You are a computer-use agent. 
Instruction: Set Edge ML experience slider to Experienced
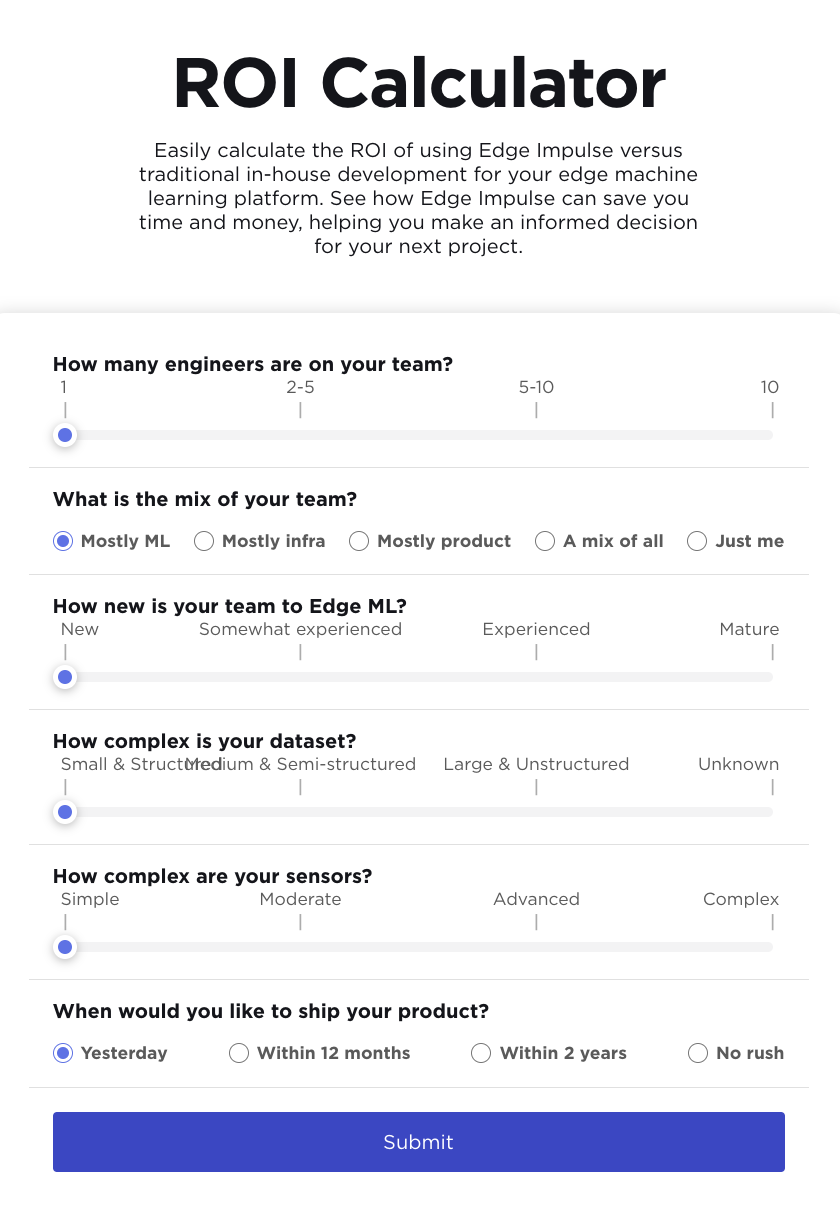tap(536, 677)
